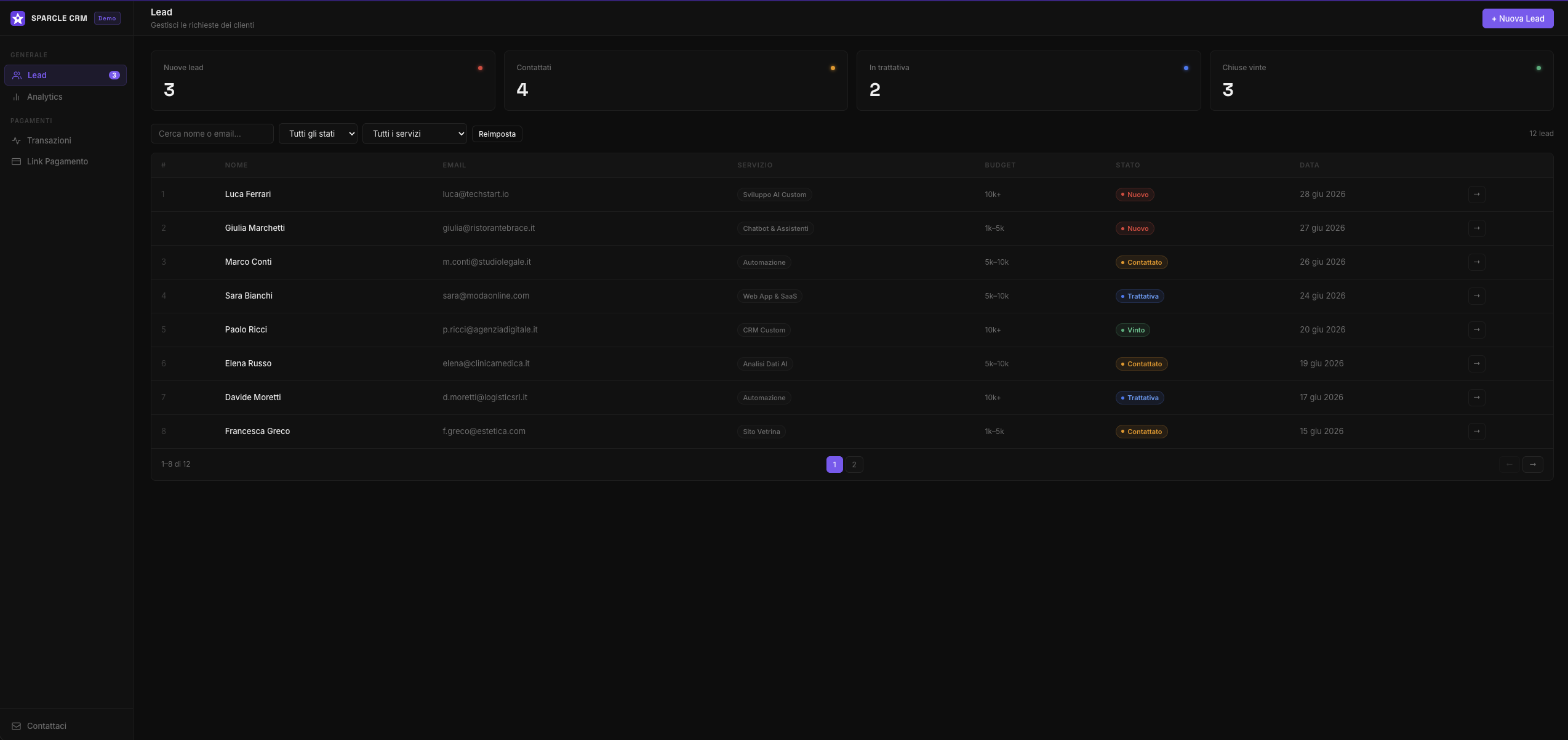1568x740 pixels.
Task: Click Contattato badge for Marco Conti
Action: pyautogui.click(x=1142, y=262)
